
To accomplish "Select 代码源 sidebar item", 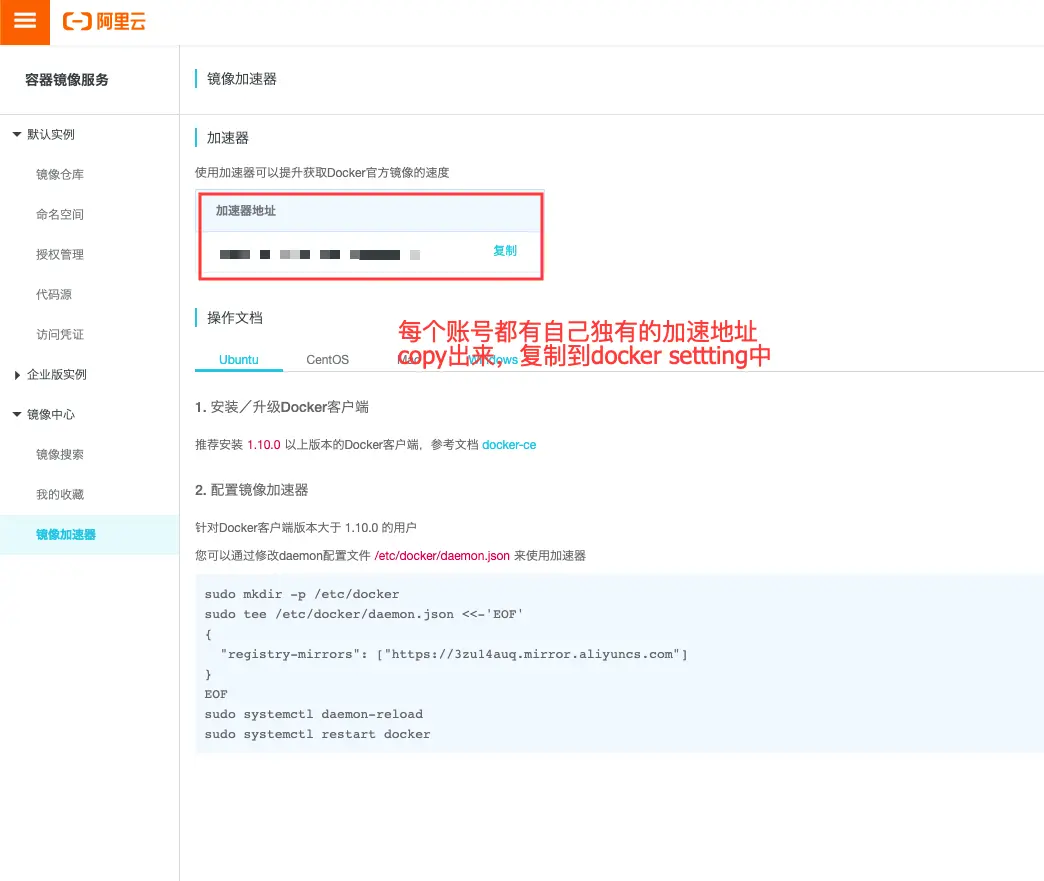I will (54, 294).
